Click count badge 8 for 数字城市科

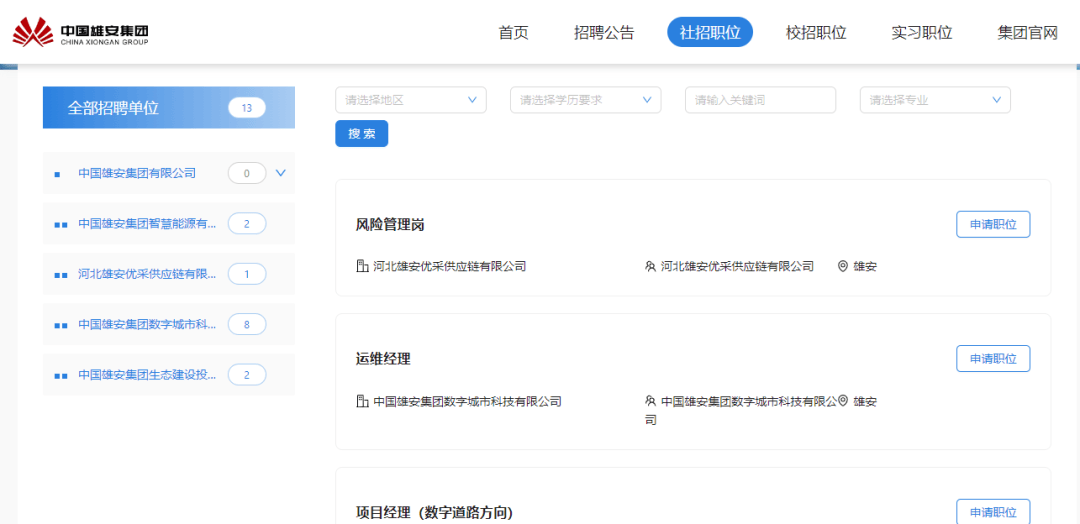pos(247,324)
